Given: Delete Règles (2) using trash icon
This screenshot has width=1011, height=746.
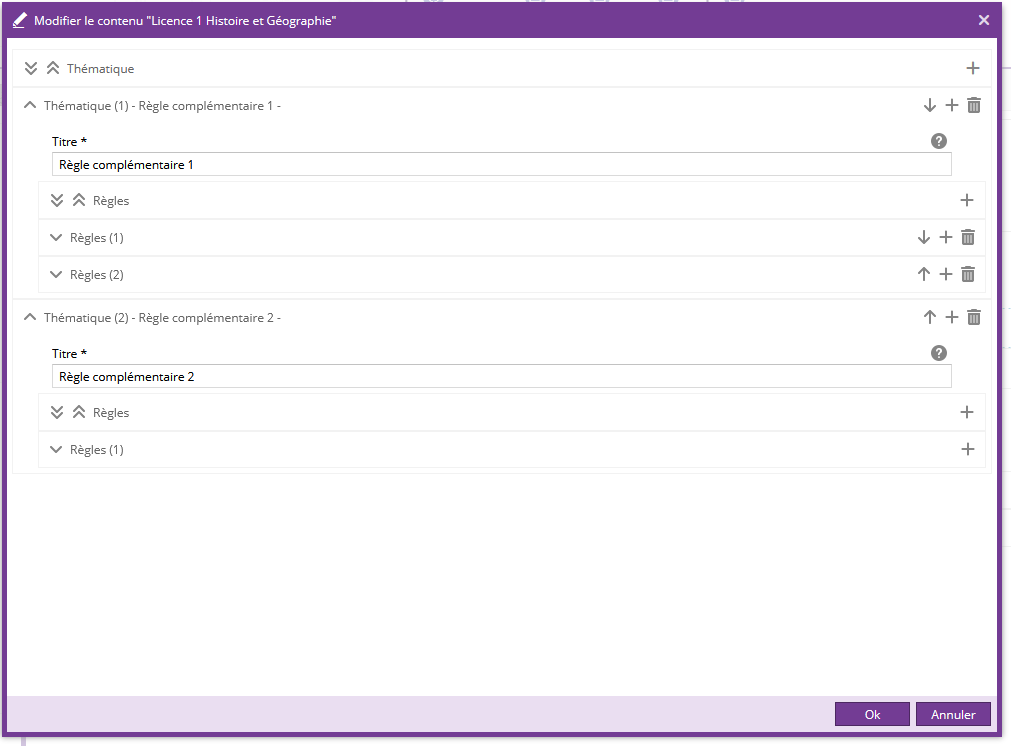Looking at the screenshot, I should 968,274.
